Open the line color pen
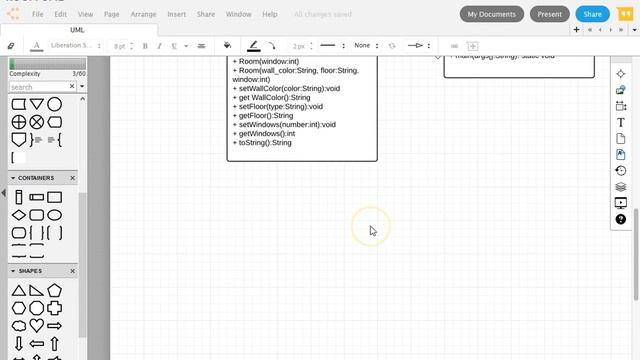Viewport: 640px width, 360px height. point(253,46)
